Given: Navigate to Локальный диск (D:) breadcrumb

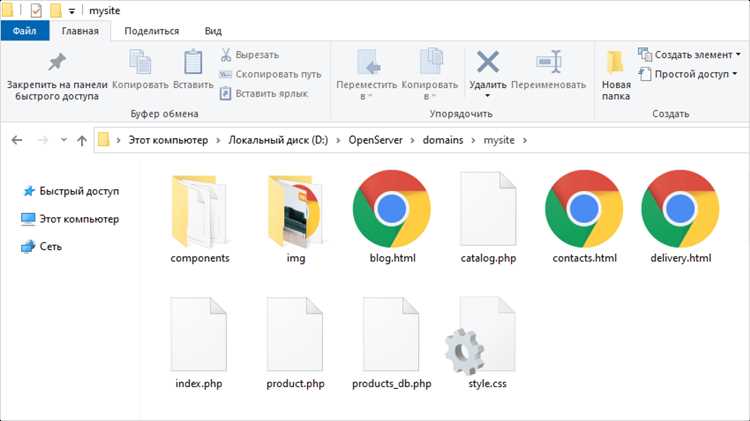Looking at the screenshot, I should tap(278, 140).
